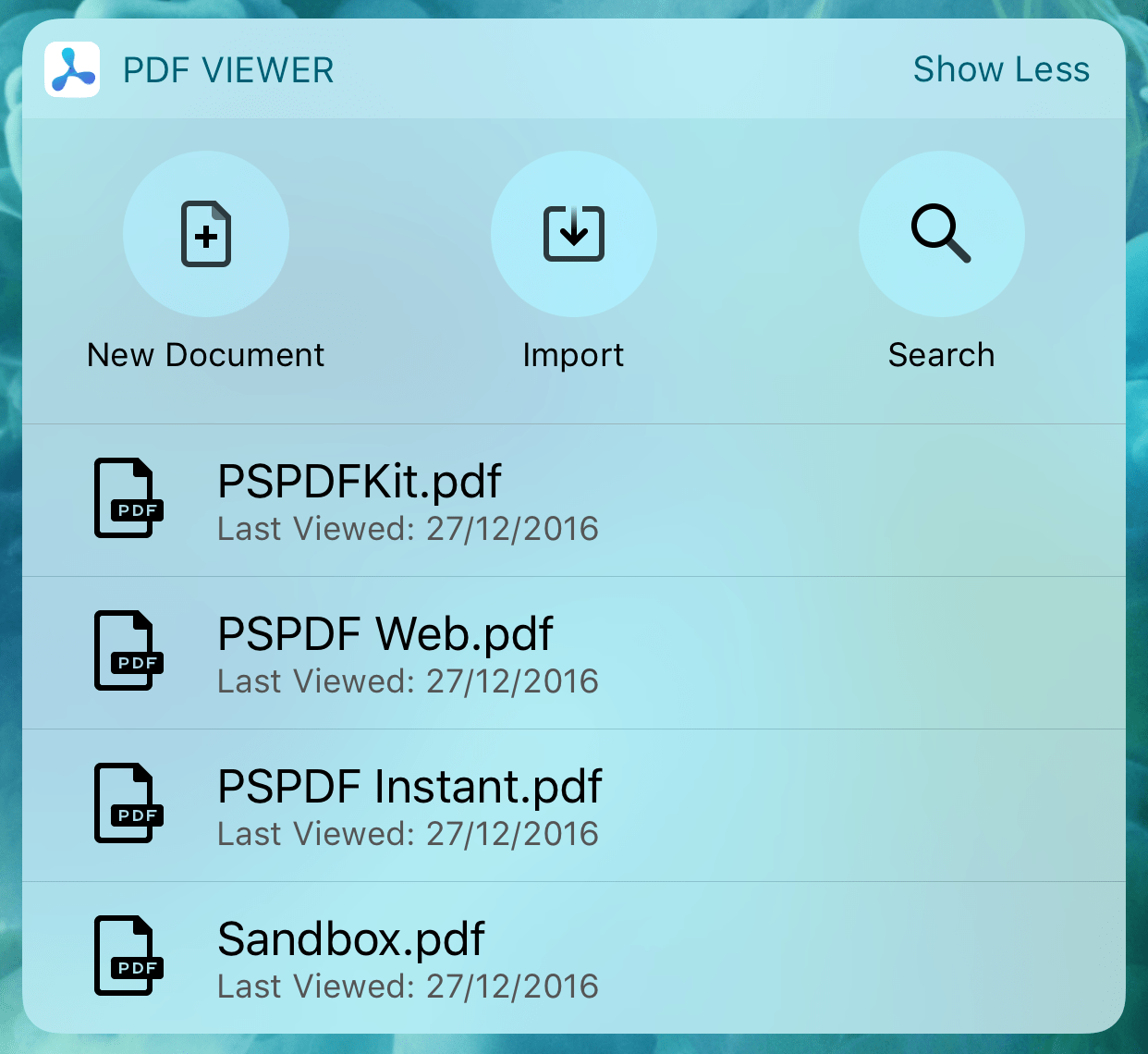
Task: Click the PDF file icon beside PSPDFKit.pdf
Action: (x=128, y=498)
